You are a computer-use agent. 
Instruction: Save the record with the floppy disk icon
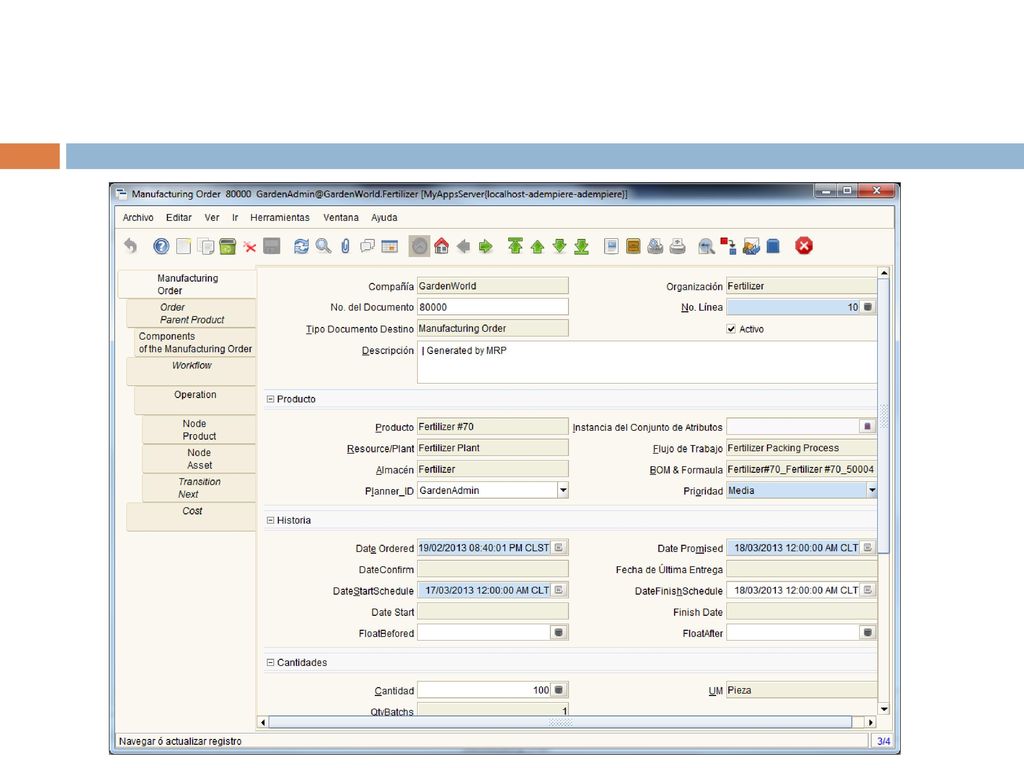272,246
